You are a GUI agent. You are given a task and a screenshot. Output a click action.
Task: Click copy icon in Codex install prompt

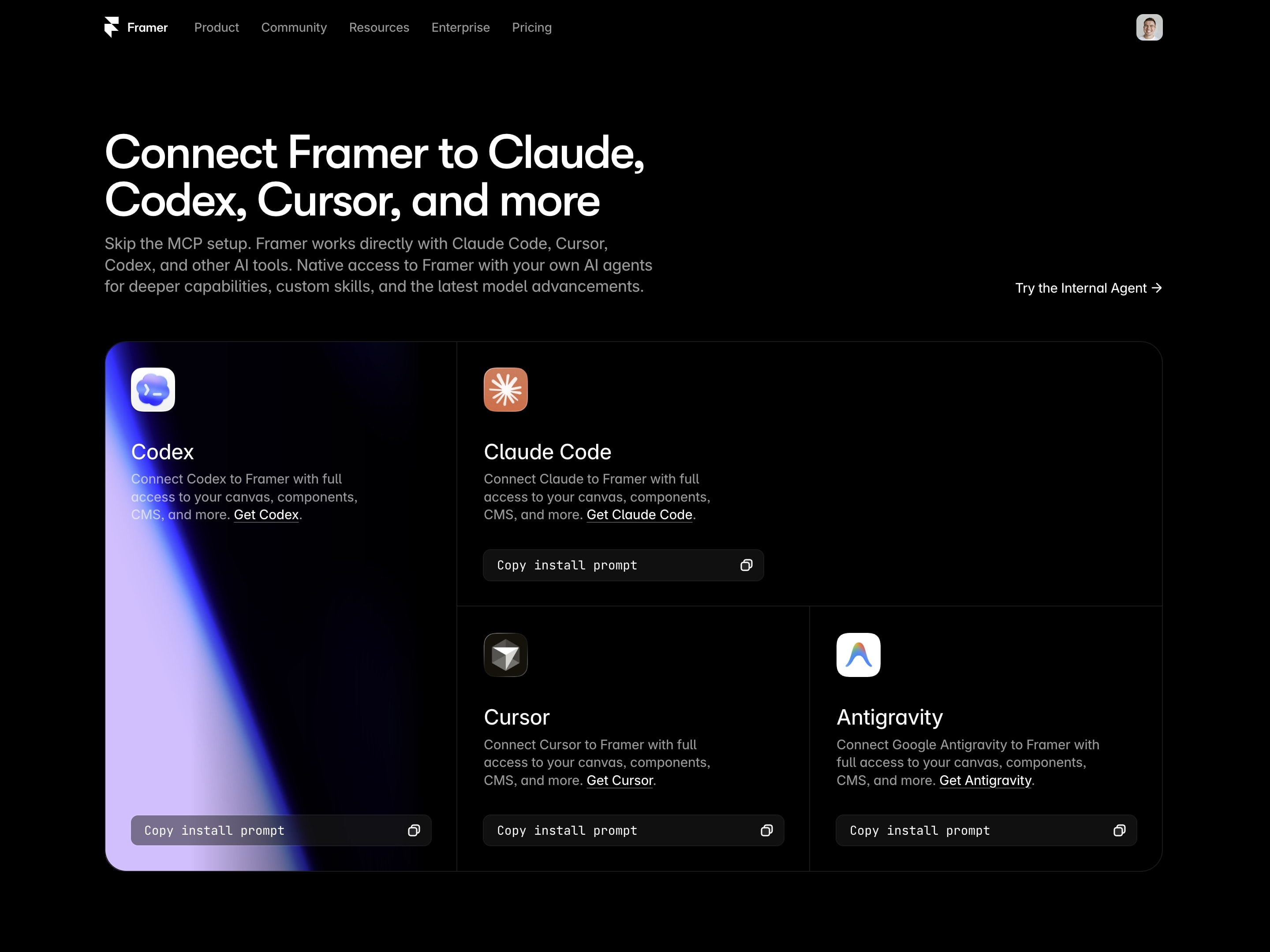pos(414,830)
